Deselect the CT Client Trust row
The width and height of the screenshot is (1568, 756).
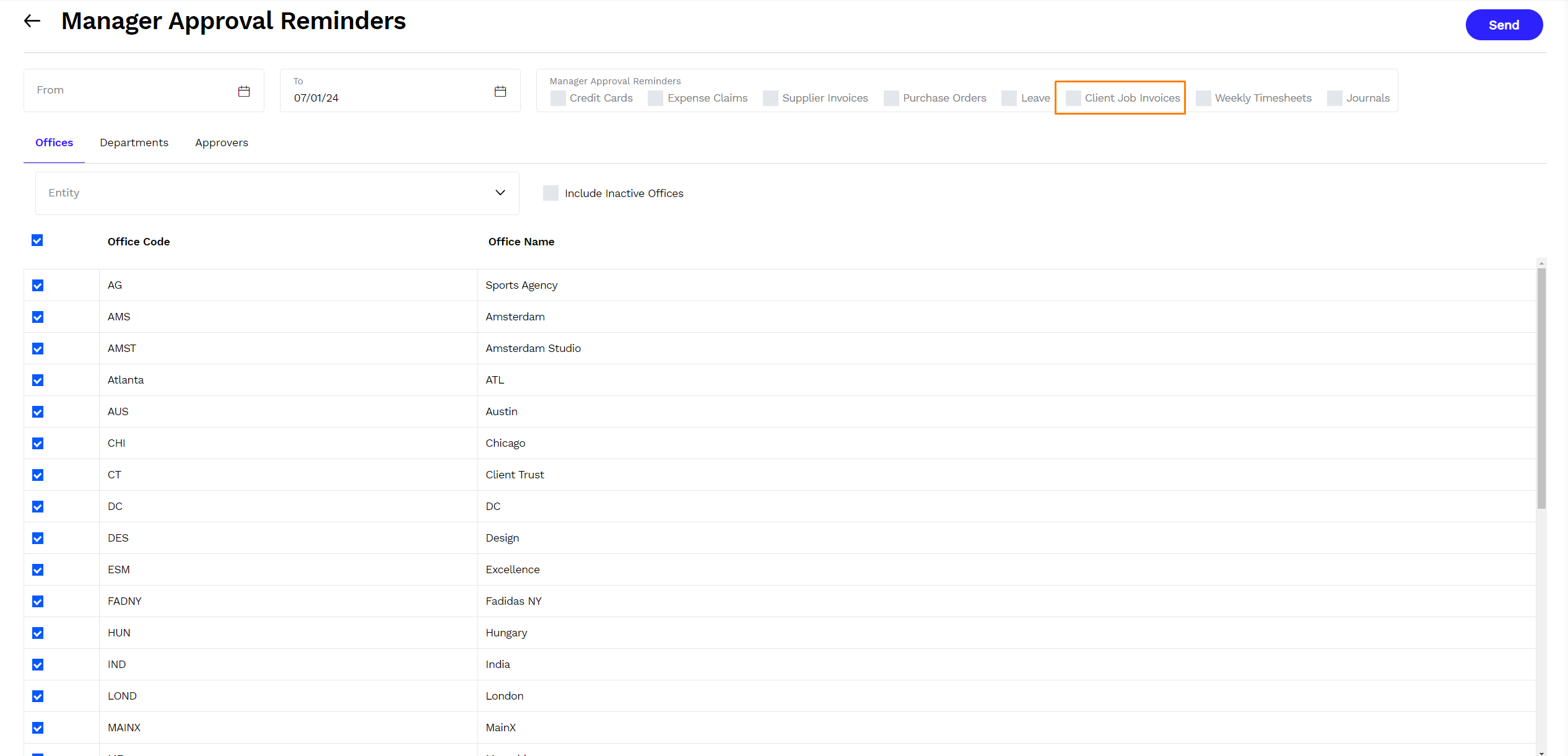(38, 475)
